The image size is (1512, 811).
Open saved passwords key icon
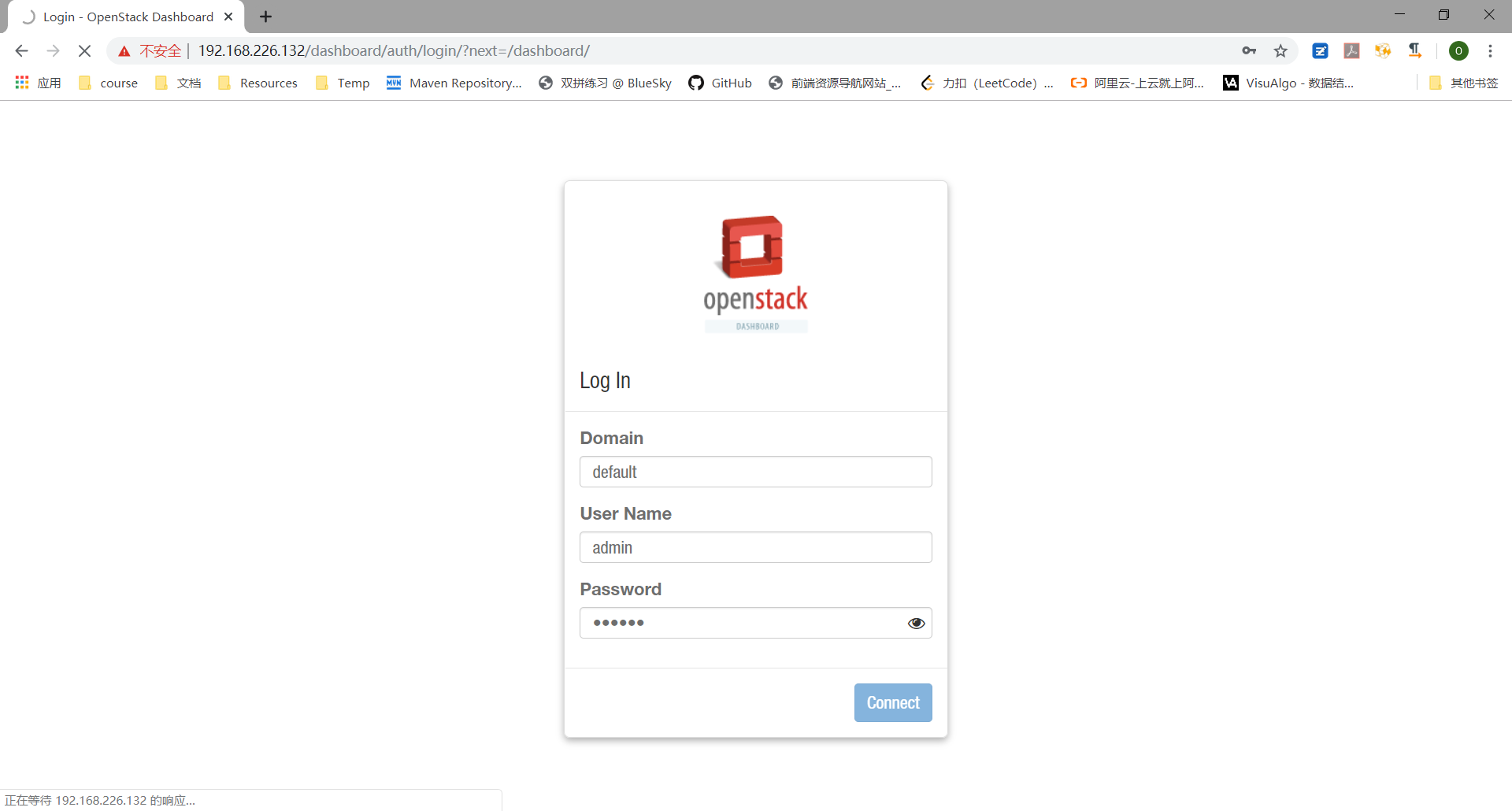pos(1249,51)
